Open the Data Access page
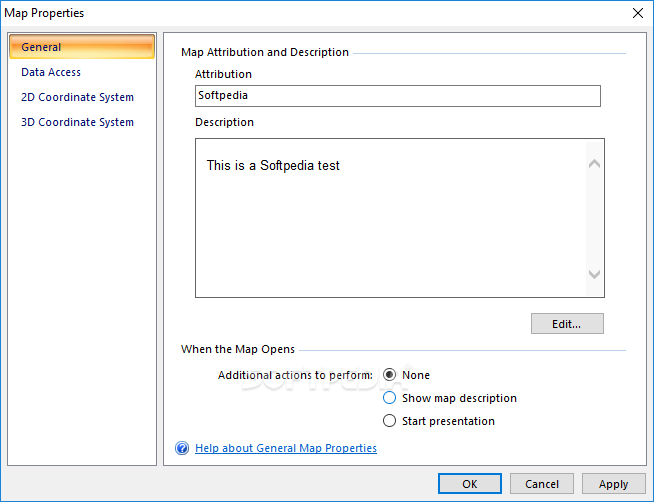654x502 pixels. coord(51,72)
